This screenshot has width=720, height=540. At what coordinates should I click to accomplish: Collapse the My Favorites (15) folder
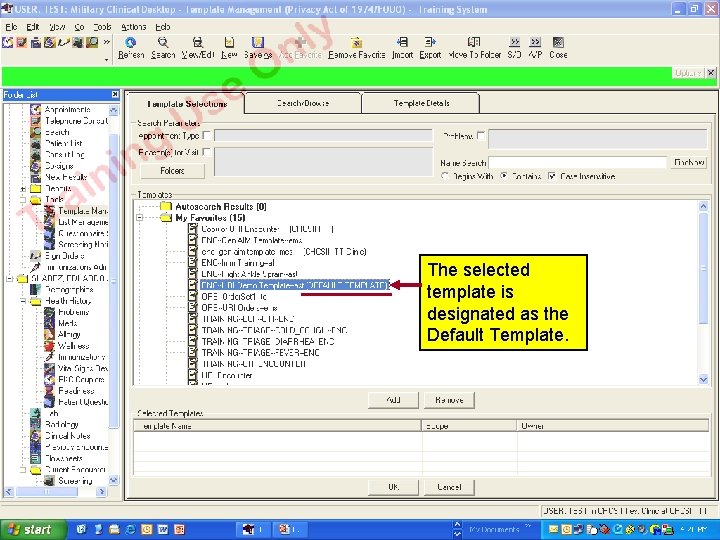(140, 218)
